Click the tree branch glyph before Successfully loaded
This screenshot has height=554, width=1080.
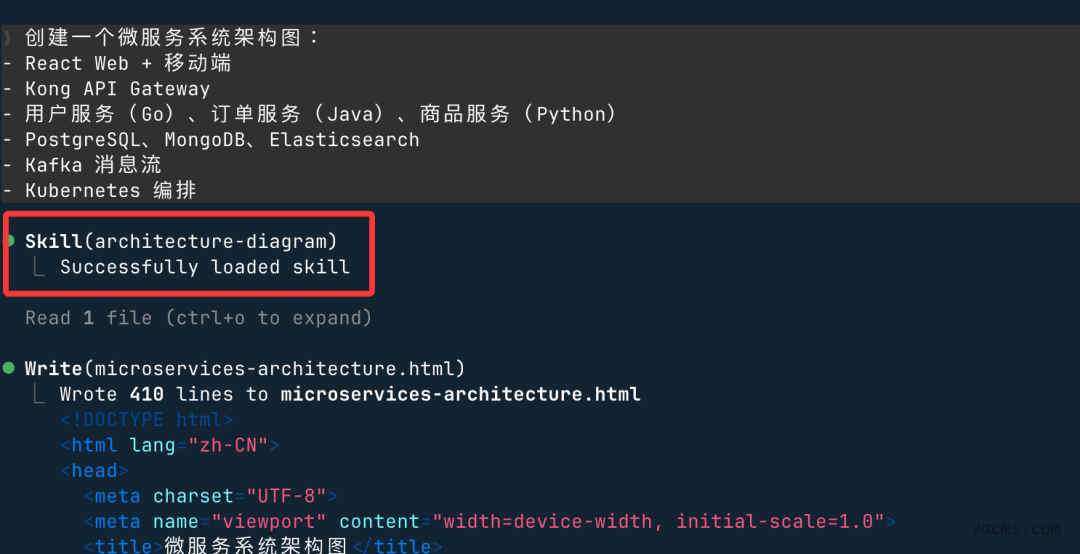tap(39, 267)
